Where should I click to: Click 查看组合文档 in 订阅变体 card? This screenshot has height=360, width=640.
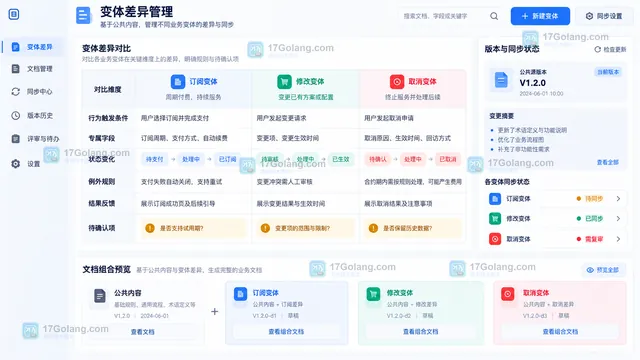point(286,331)
